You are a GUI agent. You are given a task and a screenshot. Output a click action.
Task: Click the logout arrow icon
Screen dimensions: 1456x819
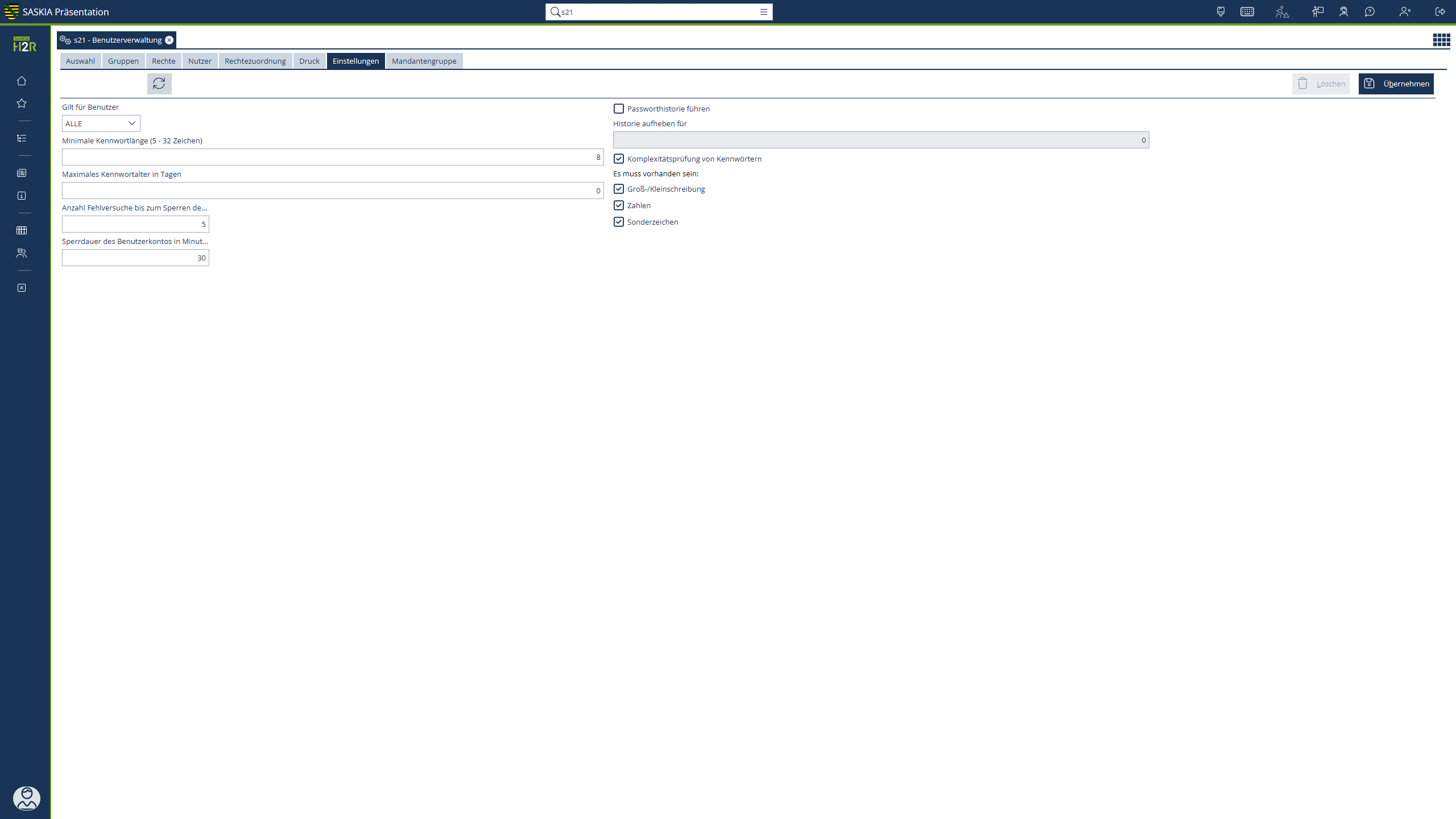[x=1440, y=12]
